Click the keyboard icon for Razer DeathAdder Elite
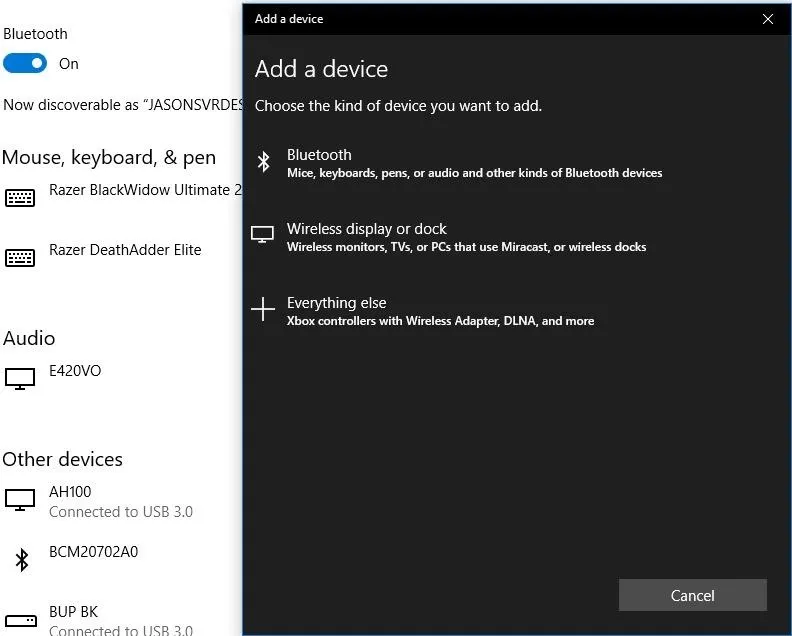 coord(20,258)
